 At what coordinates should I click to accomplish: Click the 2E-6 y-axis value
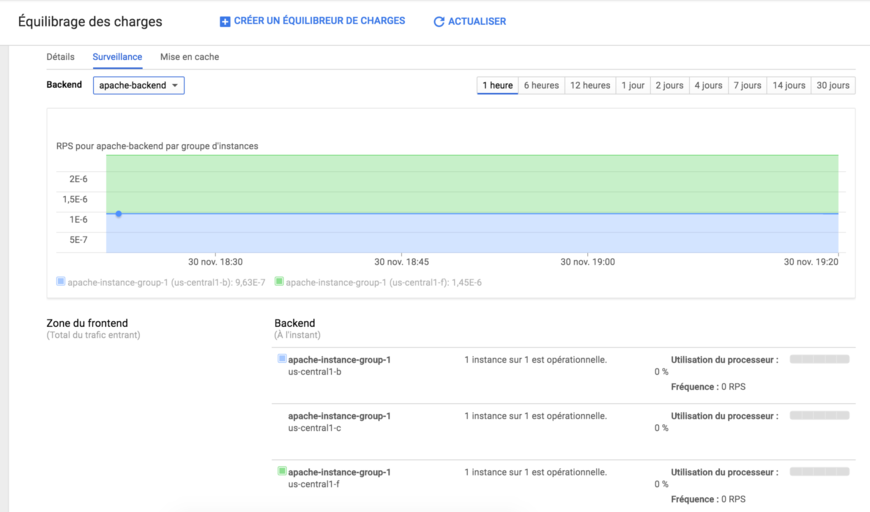point(78,179)
